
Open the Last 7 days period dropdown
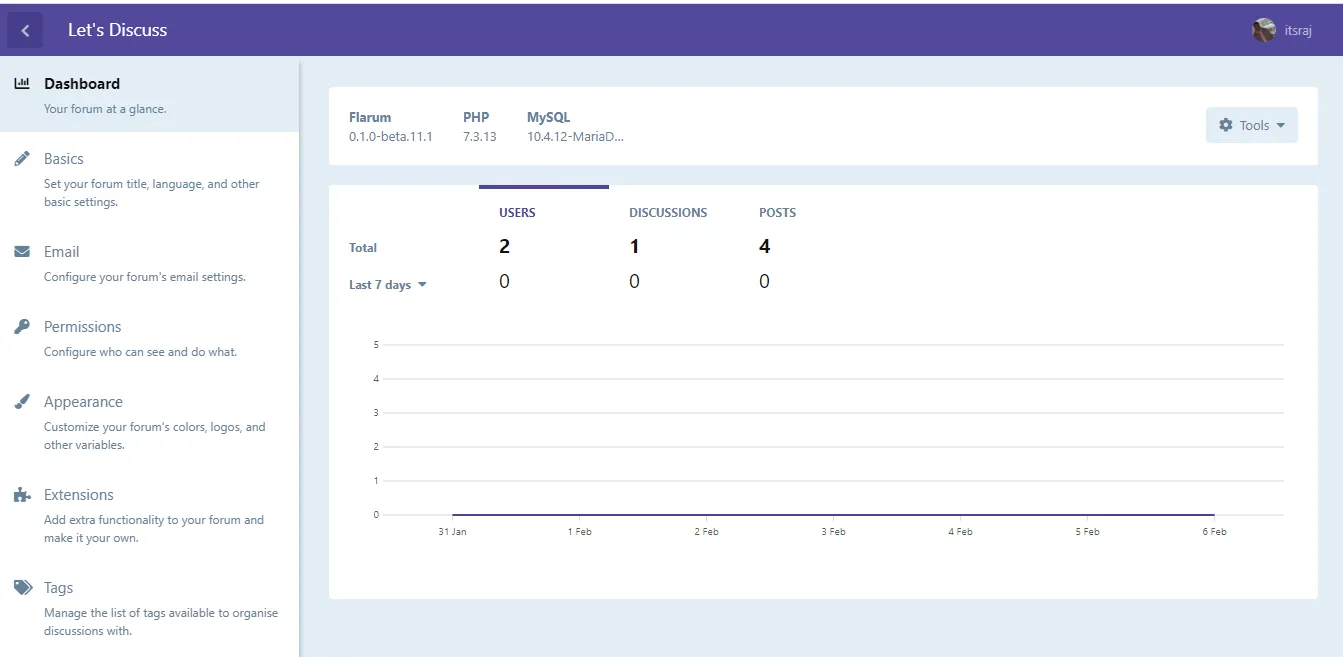(x=388, y=285)
